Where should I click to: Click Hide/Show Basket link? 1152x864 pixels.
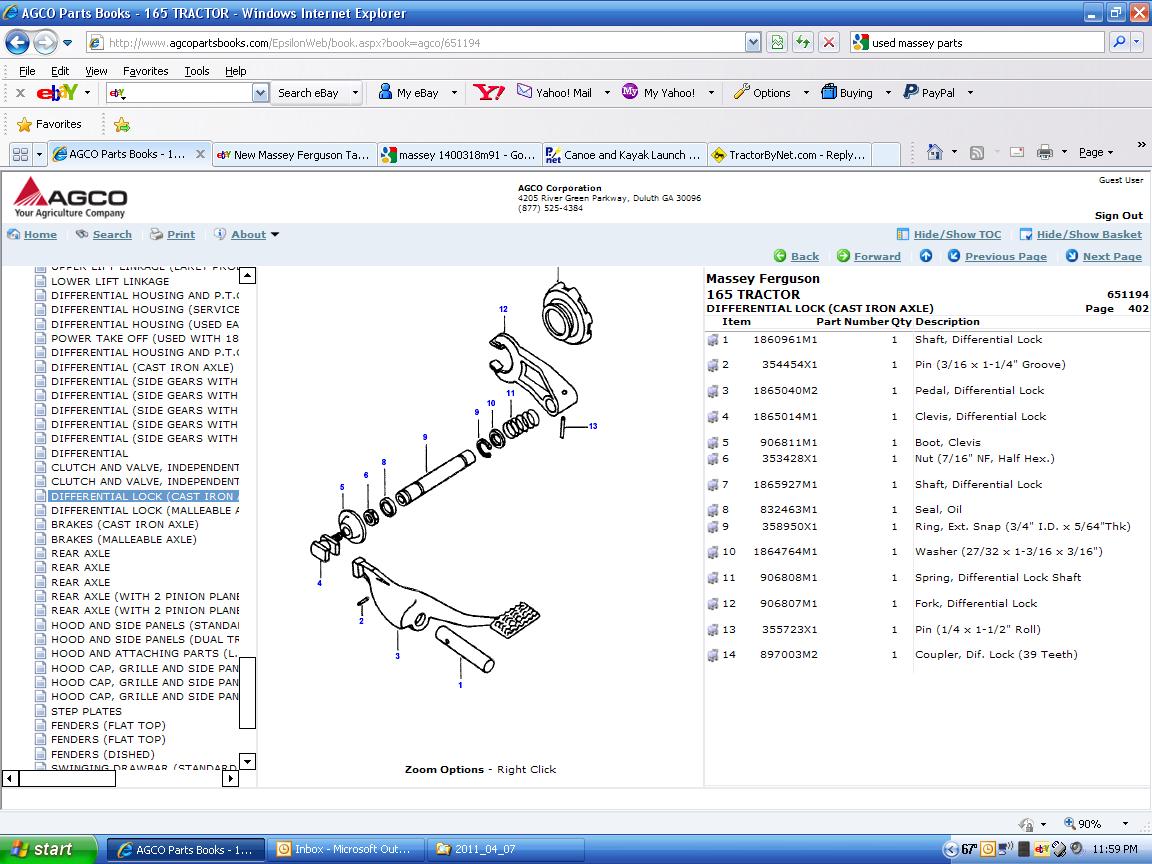pos(1089,234)
